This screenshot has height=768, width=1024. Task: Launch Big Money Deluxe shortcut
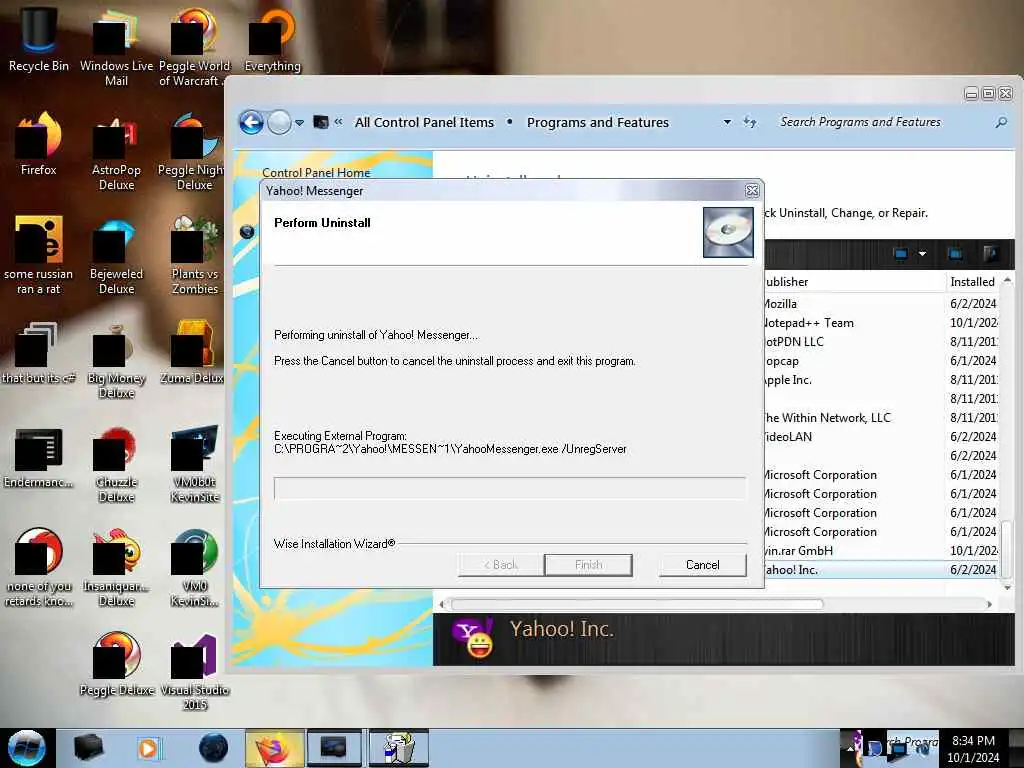116,360
